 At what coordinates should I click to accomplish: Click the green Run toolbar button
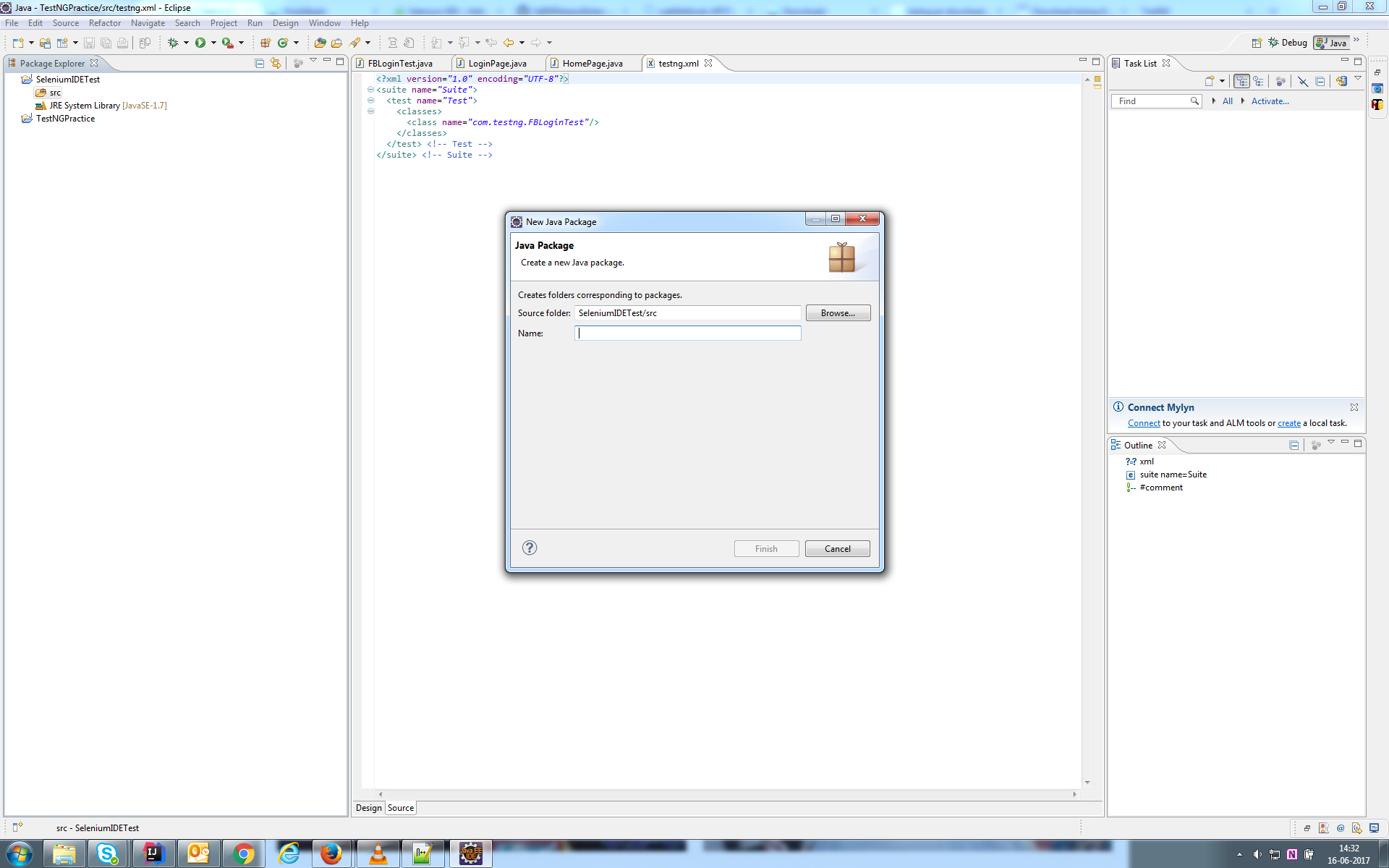pos(200,43)
